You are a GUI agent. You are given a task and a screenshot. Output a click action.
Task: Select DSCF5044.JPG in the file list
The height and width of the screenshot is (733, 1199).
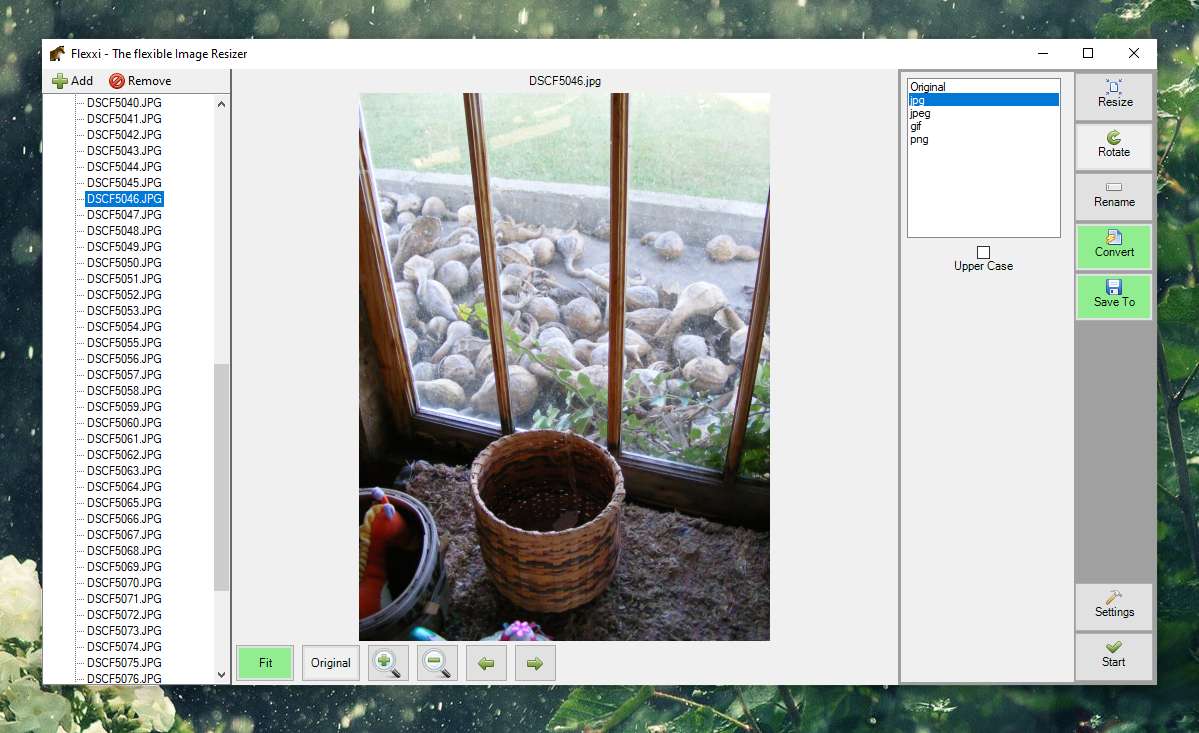pyautogui.click(x=124, y=167)
